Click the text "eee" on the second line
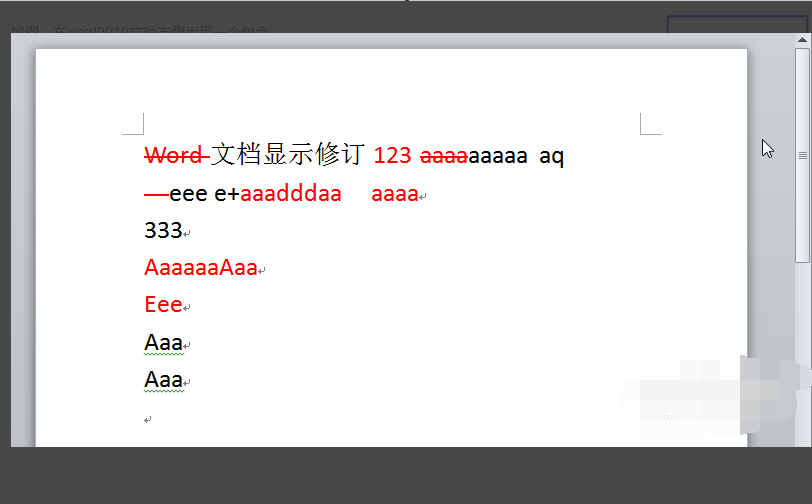812x504 pixels. 188,194
